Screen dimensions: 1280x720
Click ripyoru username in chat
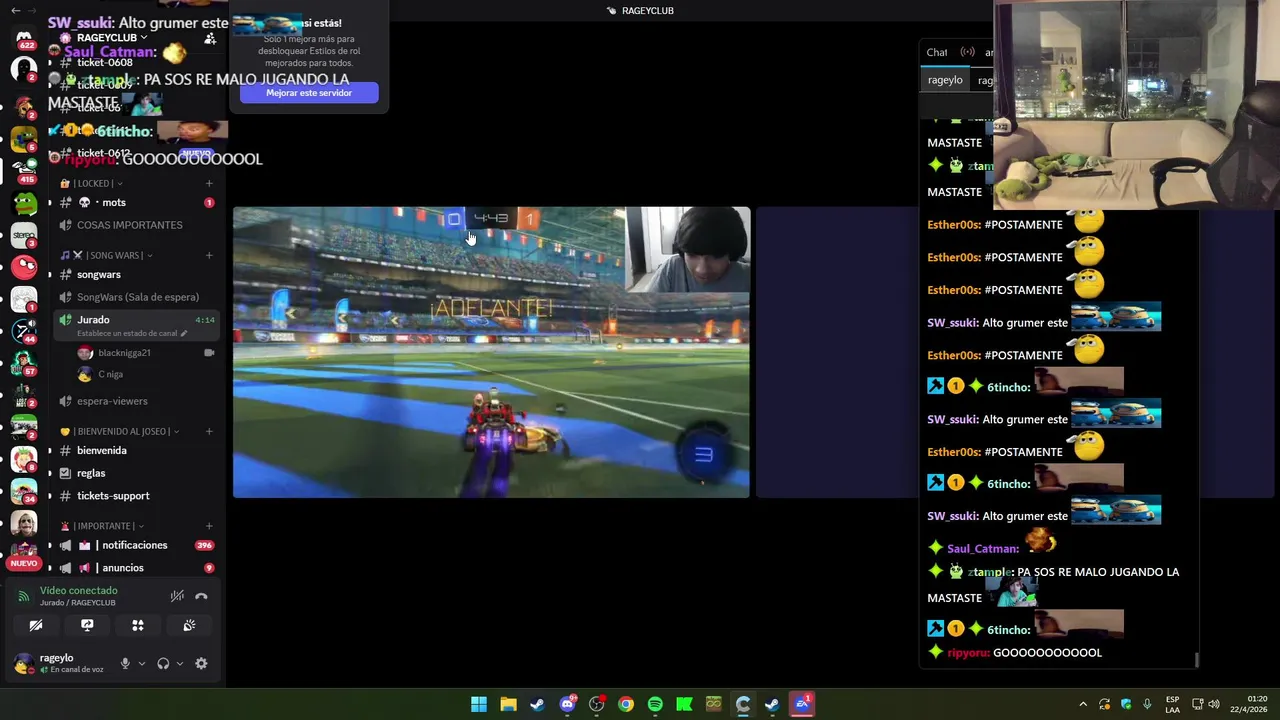968,652
